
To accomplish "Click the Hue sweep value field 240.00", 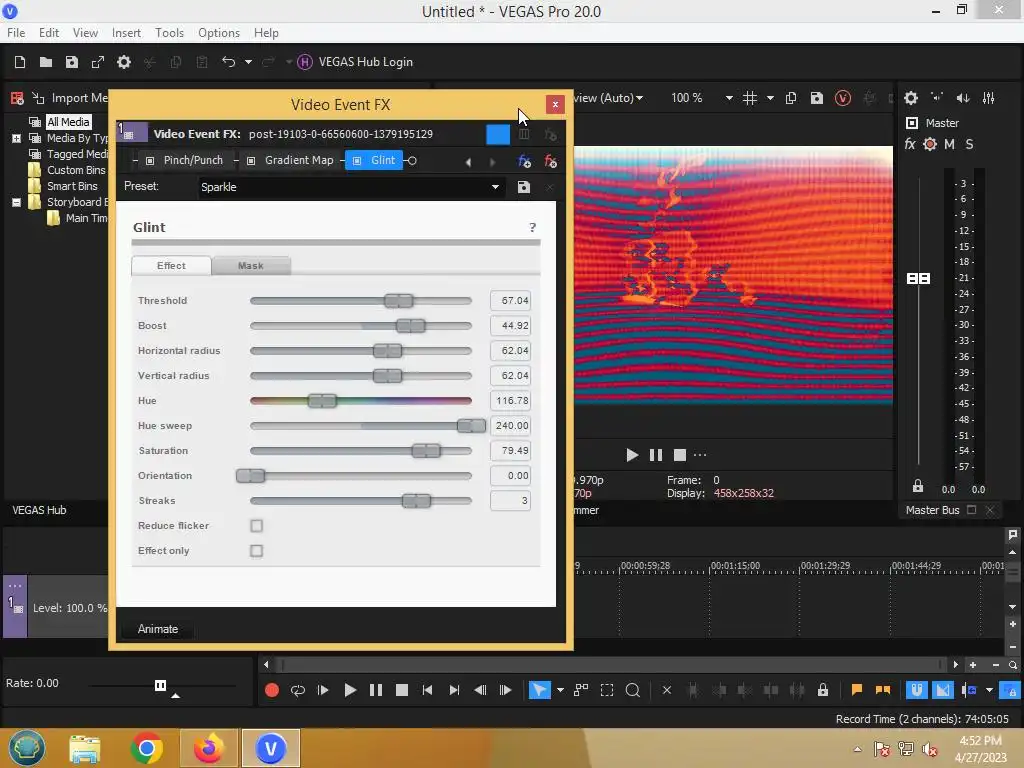I will [x=510, y=426].
